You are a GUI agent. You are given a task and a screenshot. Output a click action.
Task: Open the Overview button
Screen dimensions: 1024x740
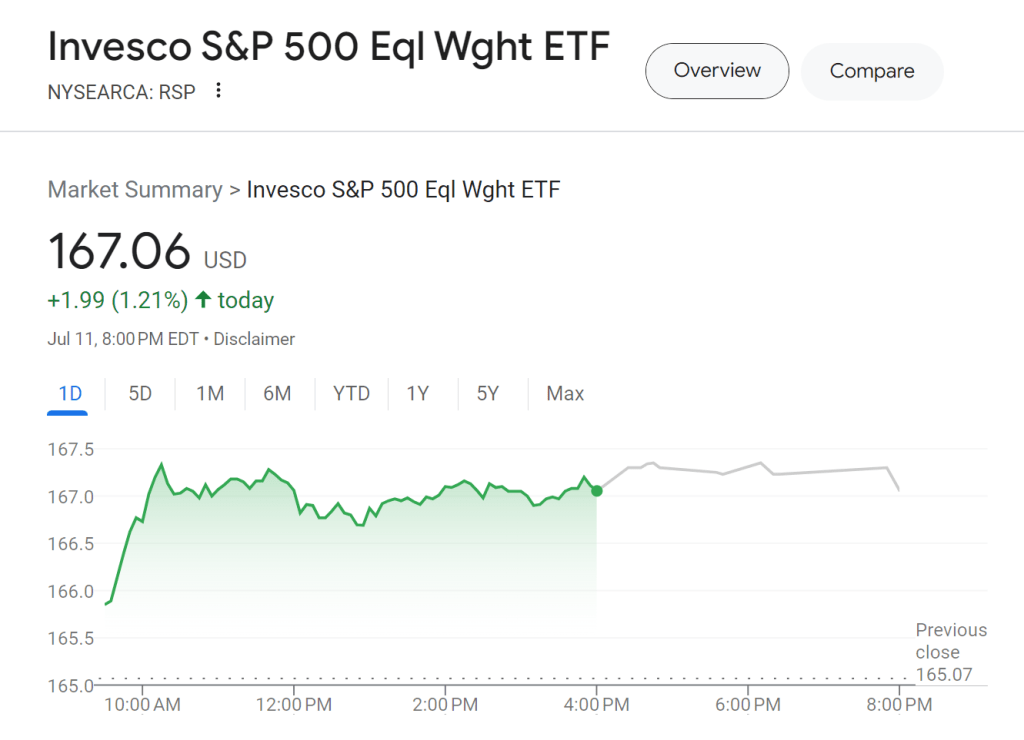pos(717,71)
